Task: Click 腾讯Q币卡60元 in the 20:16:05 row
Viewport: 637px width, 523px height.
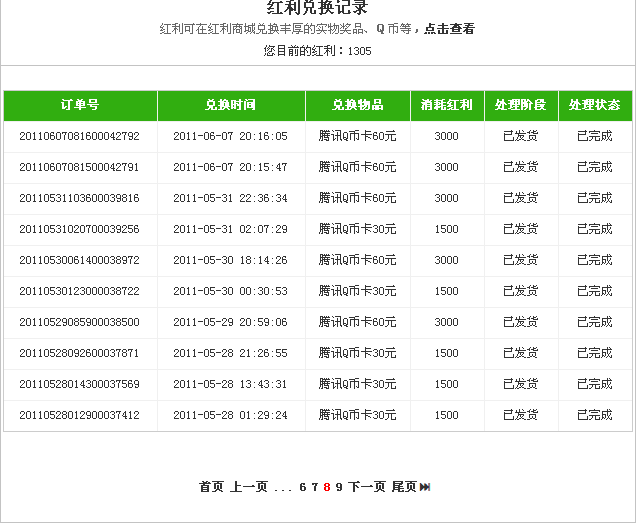Action: point(358,136)
